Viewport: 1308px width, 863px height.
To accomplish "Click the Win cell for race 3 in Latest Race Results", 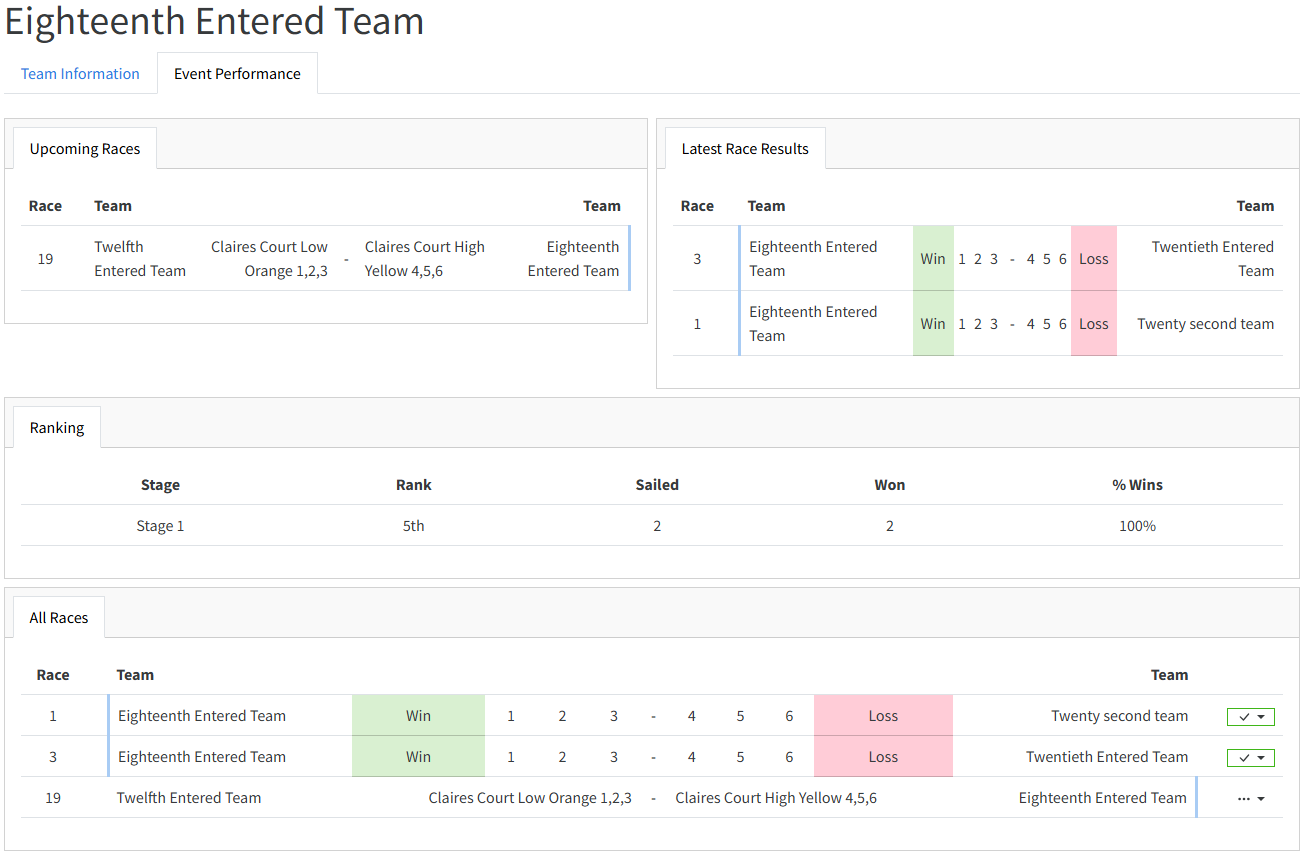I will tap(933, 259).
